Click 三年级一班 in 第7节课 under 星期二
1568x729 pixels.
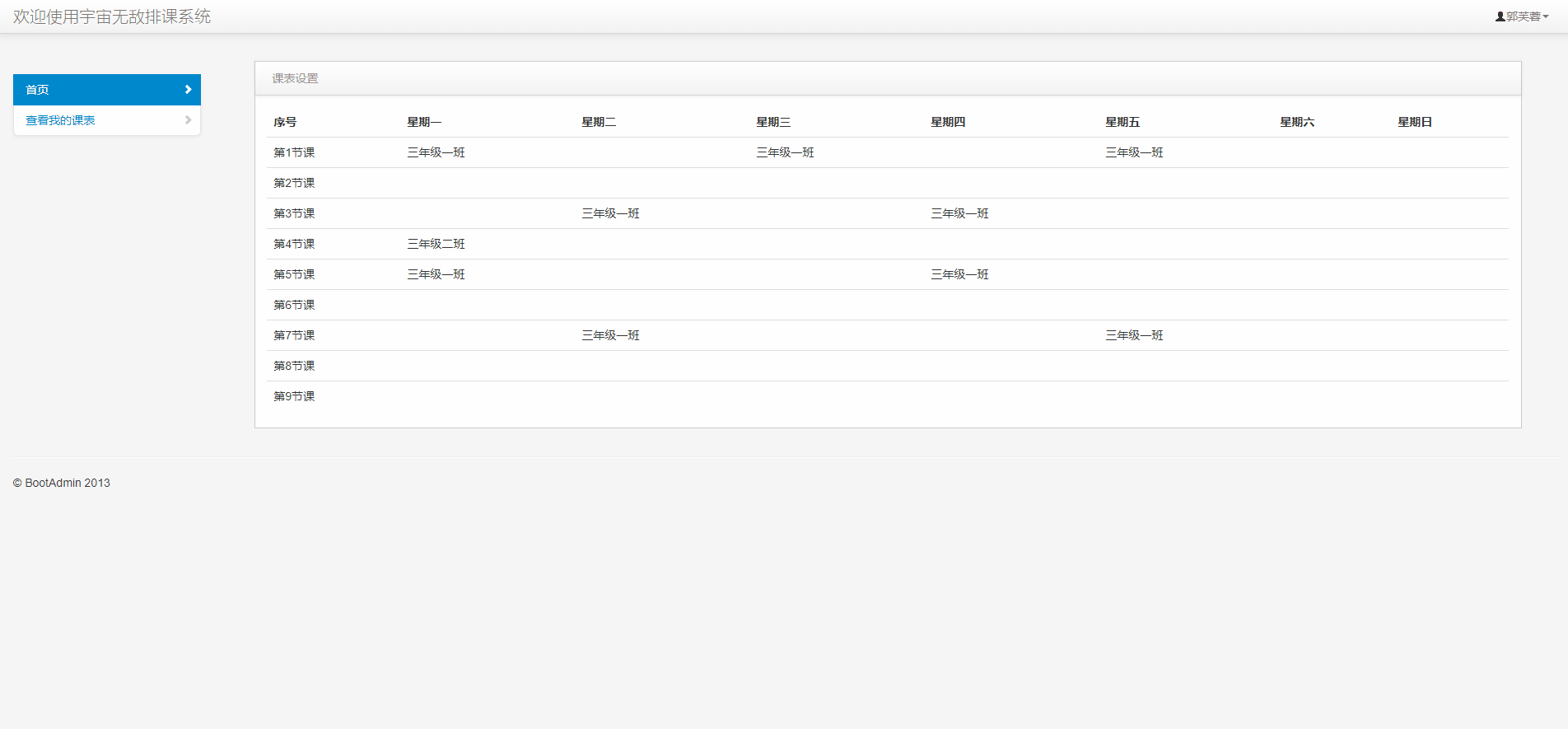pyautogui.click(x=610, y=335)
